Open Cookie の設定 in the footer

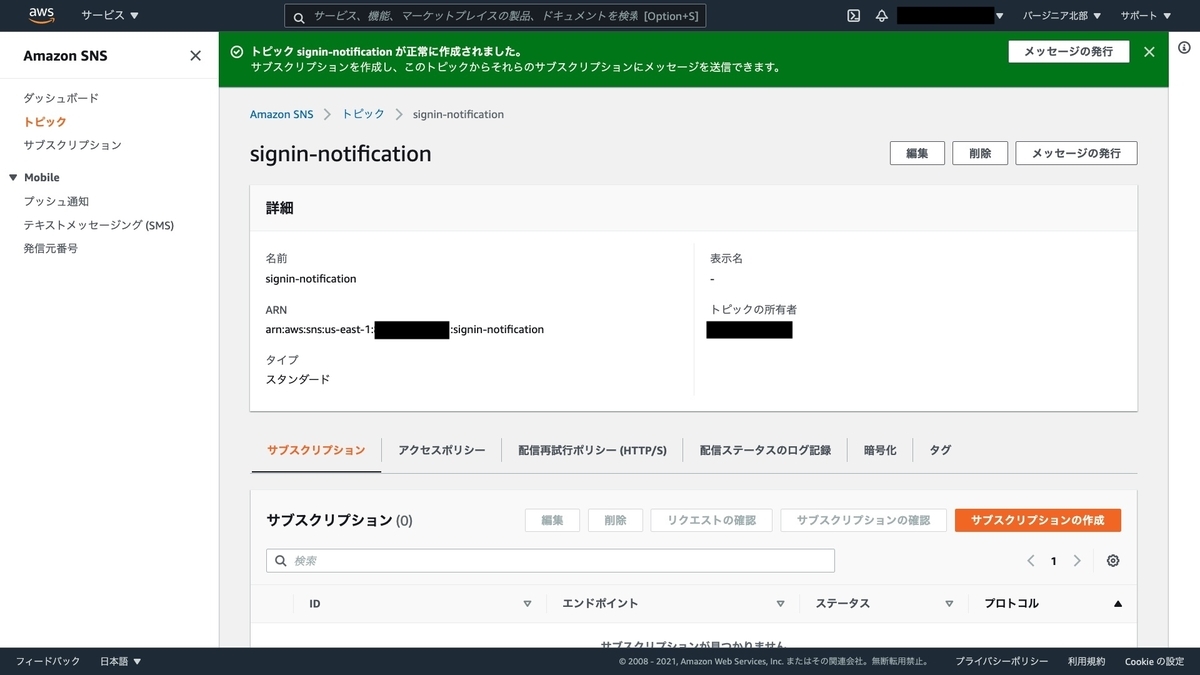(x=1154, y=662)
